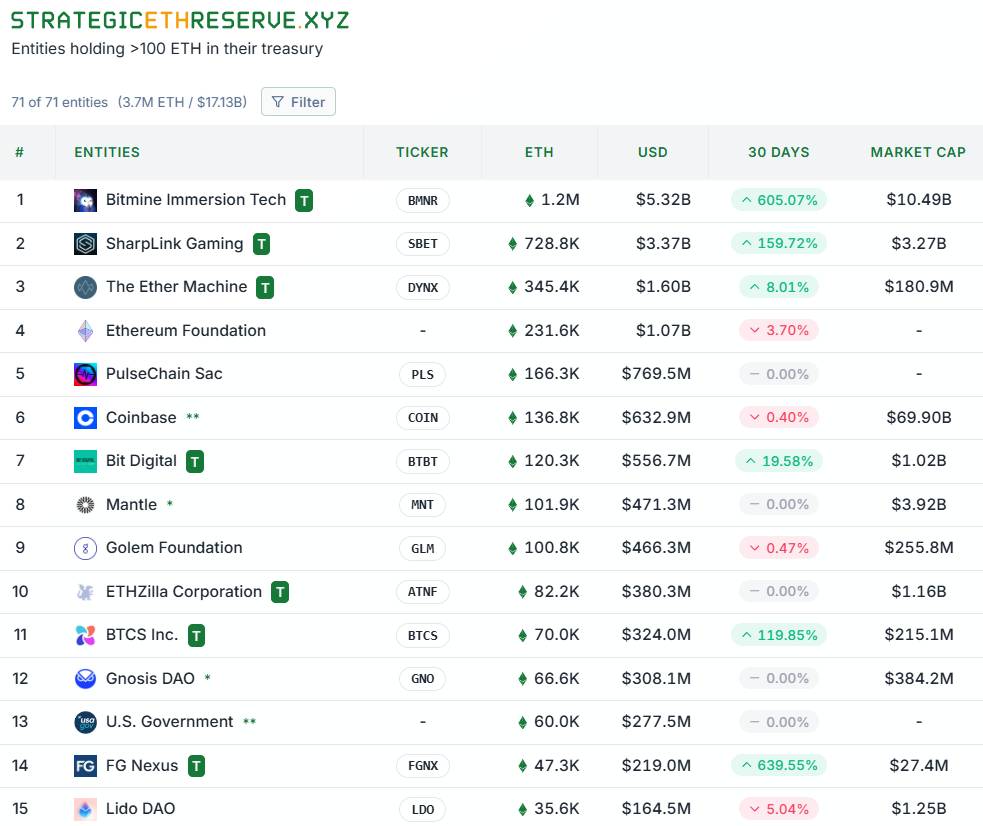Click the 5.04% 30-day change badge
This screenshot has width=983, height=826.
[779, 809]
